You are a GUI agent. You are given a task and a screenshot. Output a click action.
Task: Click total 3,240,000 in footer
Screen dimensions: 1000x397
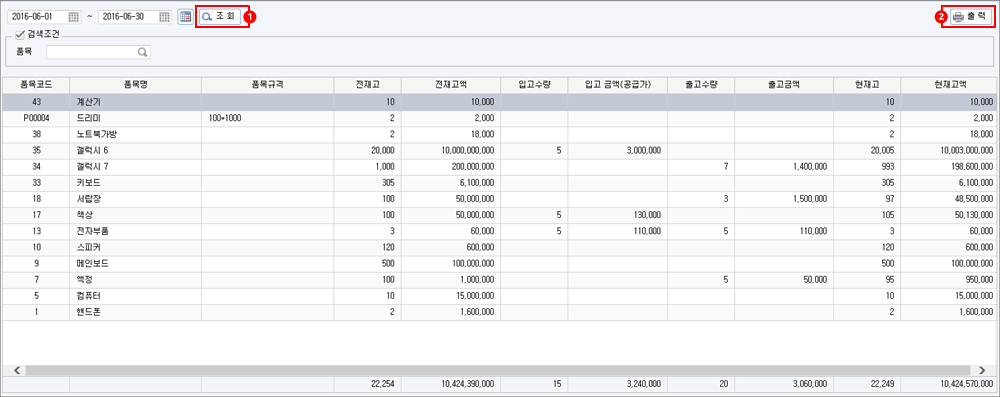[618, 384]
